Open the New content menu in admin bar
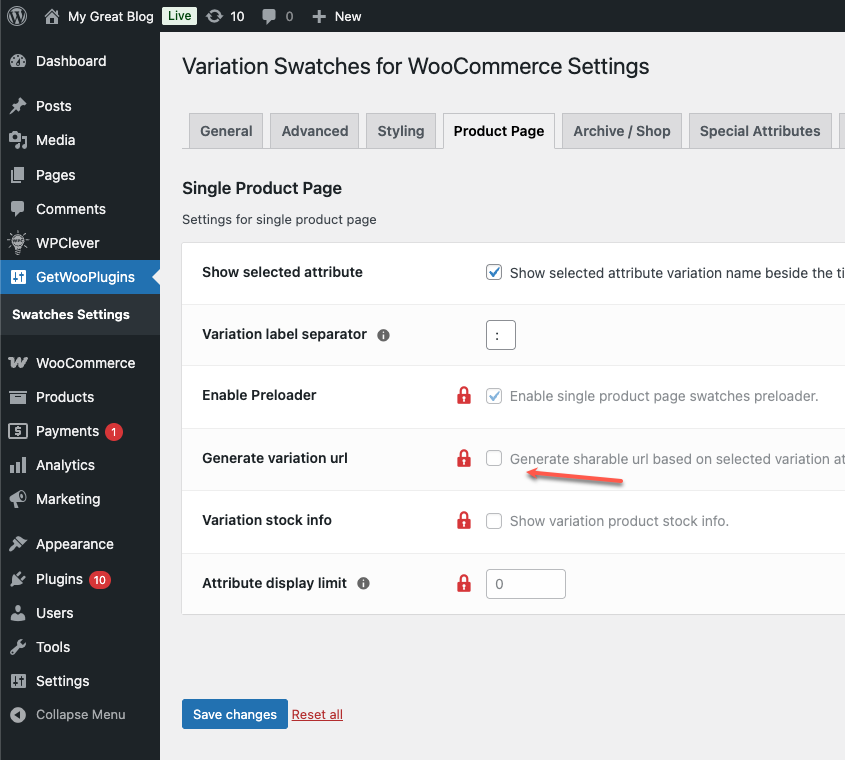Image resolution: width=845 pixels, height=760 pixels. [x=337, y=16]
